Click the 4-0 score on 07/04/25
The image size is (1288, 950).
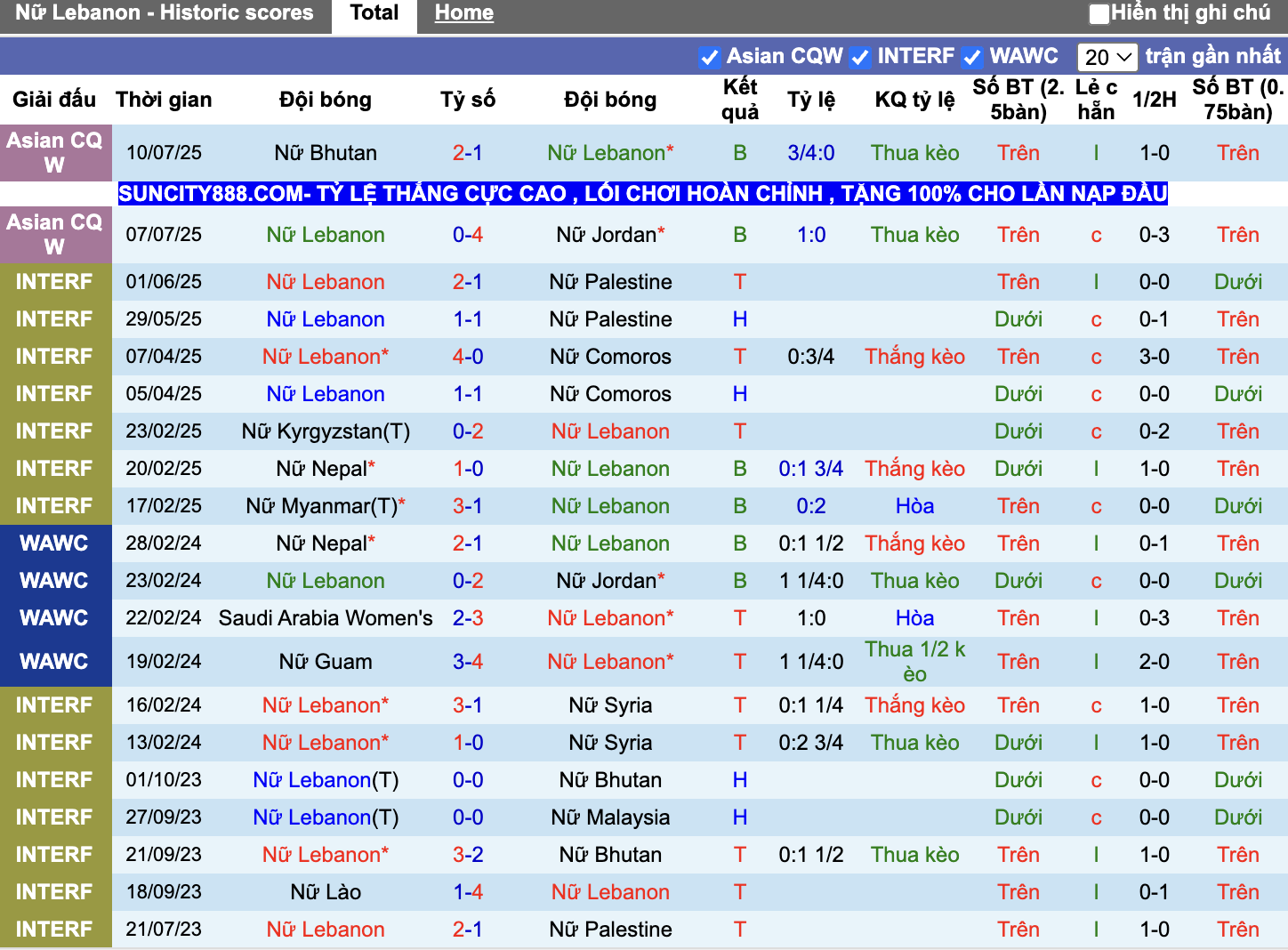pyautogui.click(x=468, y=357)
